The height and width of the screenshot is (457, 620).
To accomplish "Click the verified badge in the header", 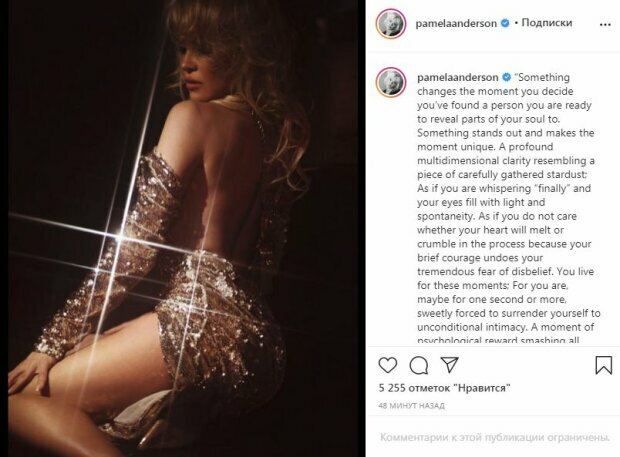I will tap(505, 23).
